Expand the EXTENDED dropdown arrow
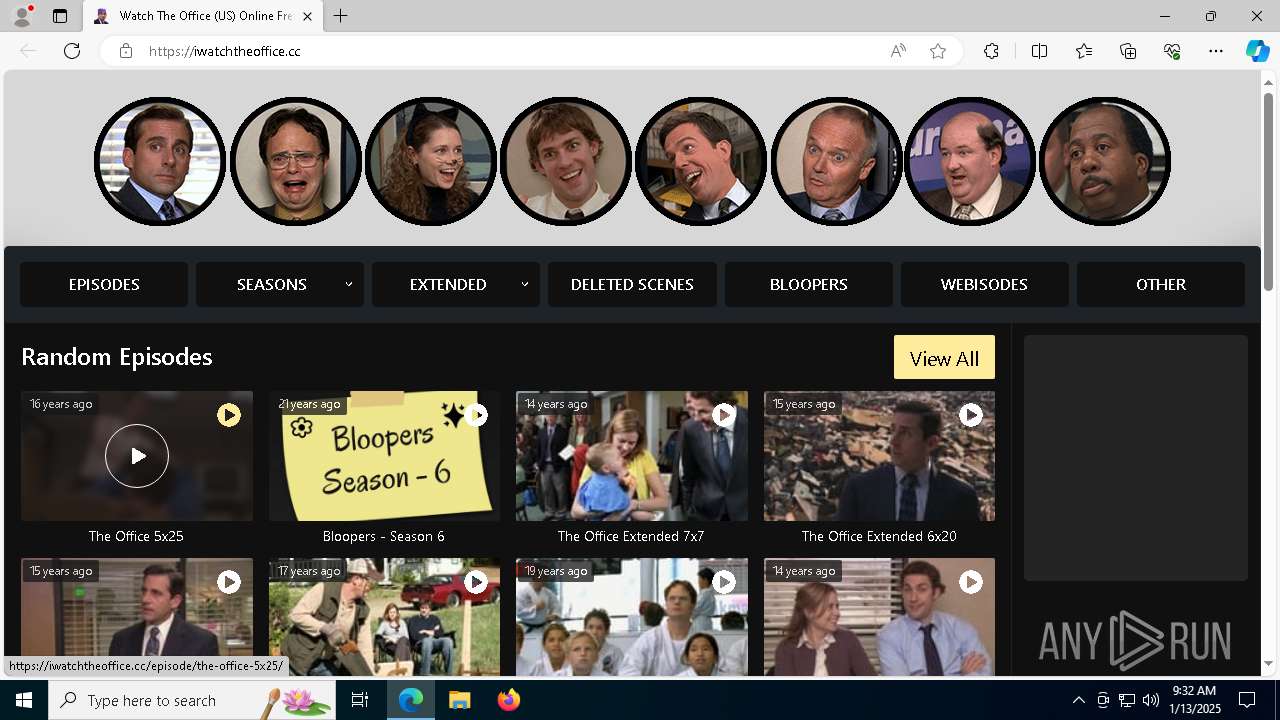 coord(525,284)
